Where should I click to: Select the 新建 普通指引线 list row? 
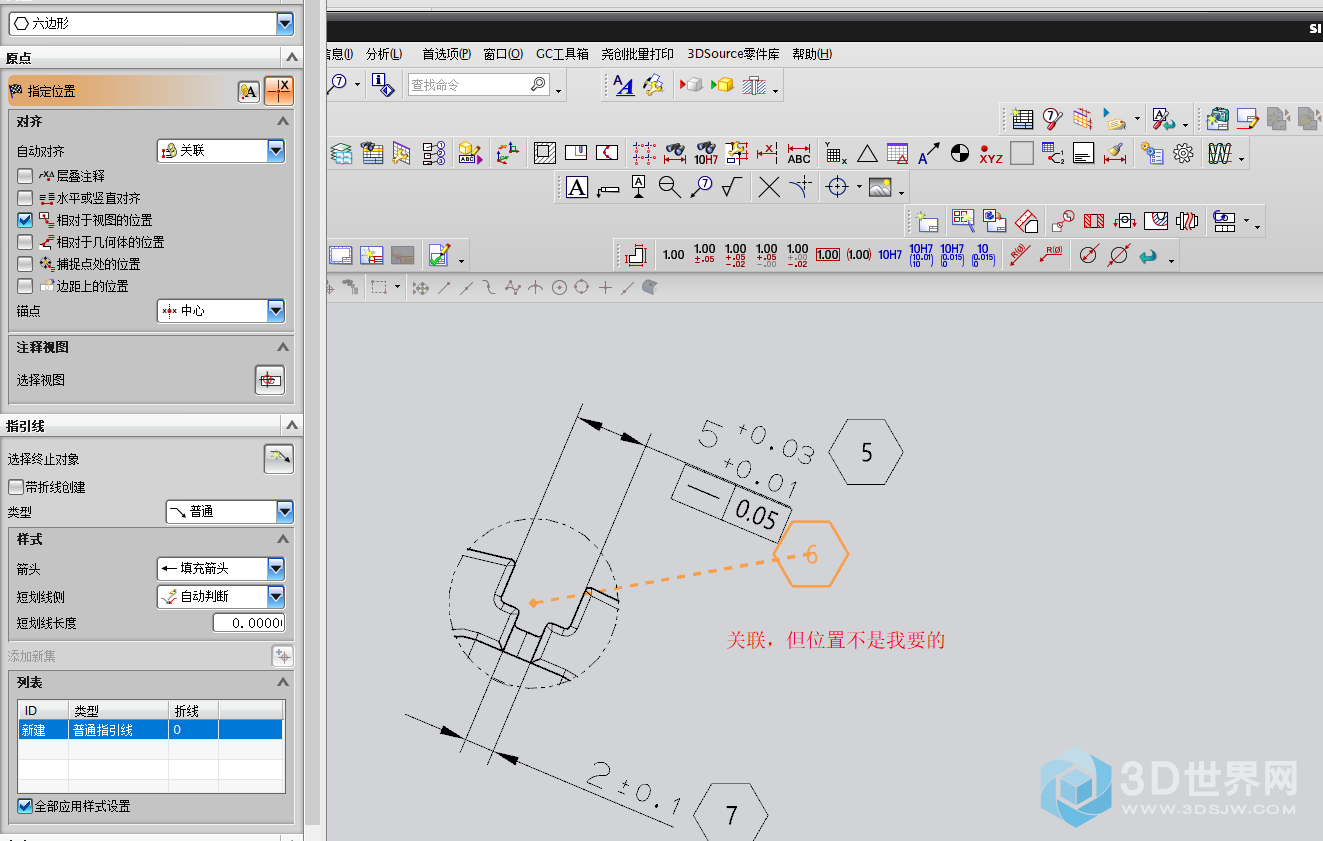pos(151,730)
